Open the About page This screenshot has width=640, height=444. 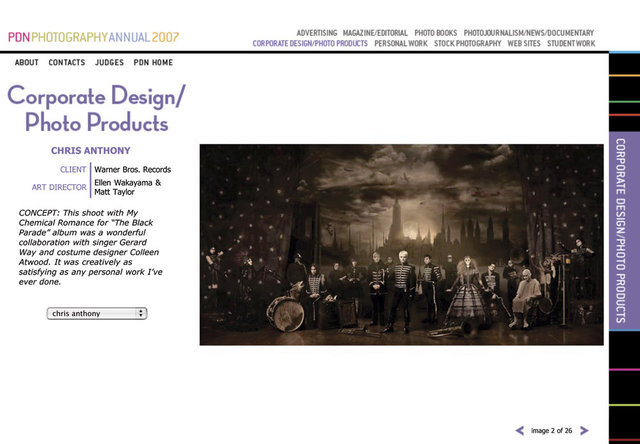click(27, 62)
